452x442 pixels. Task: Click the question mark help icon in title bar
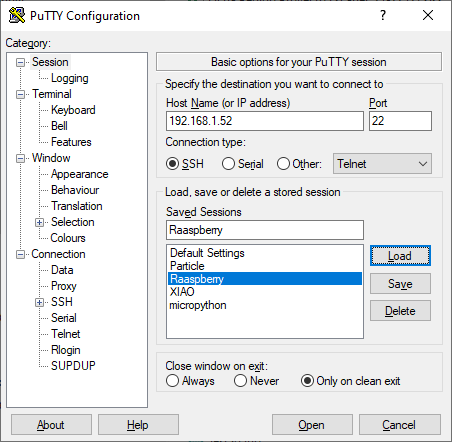click(x=383, y=15)
